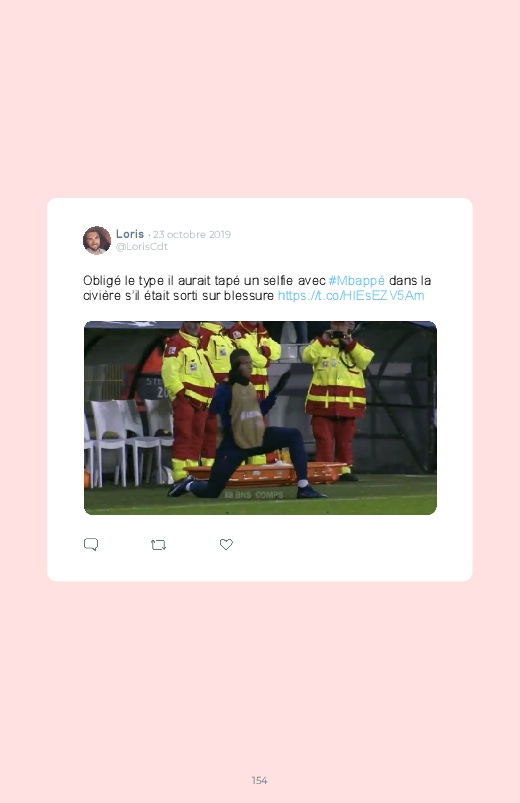The image size is (520, 803).
Task: Follow the t.co/HIEsEZV5Am link
Action: click(351, 295)
